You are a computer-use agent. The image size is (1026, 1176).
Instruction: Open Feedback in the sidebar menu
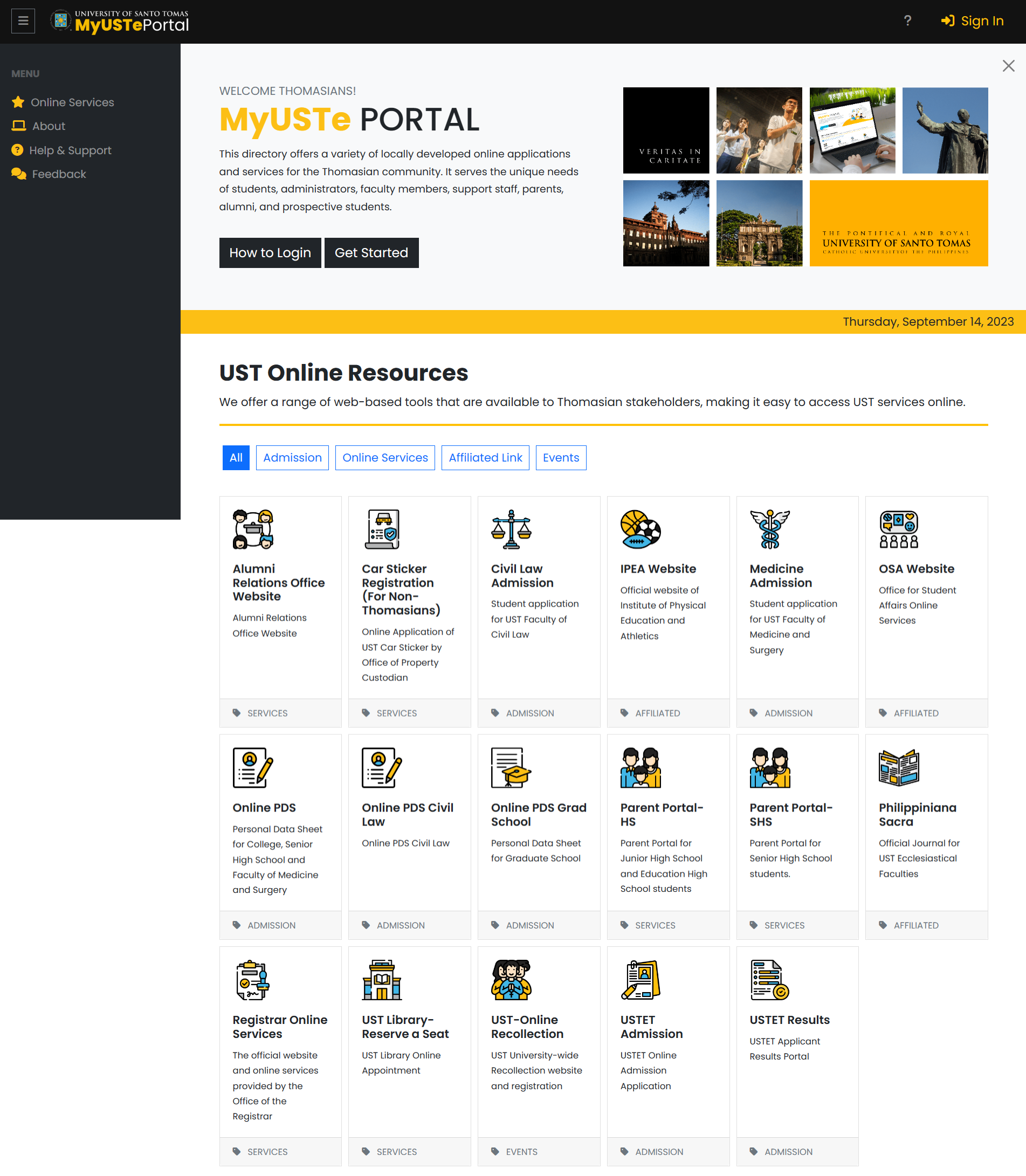49,174
